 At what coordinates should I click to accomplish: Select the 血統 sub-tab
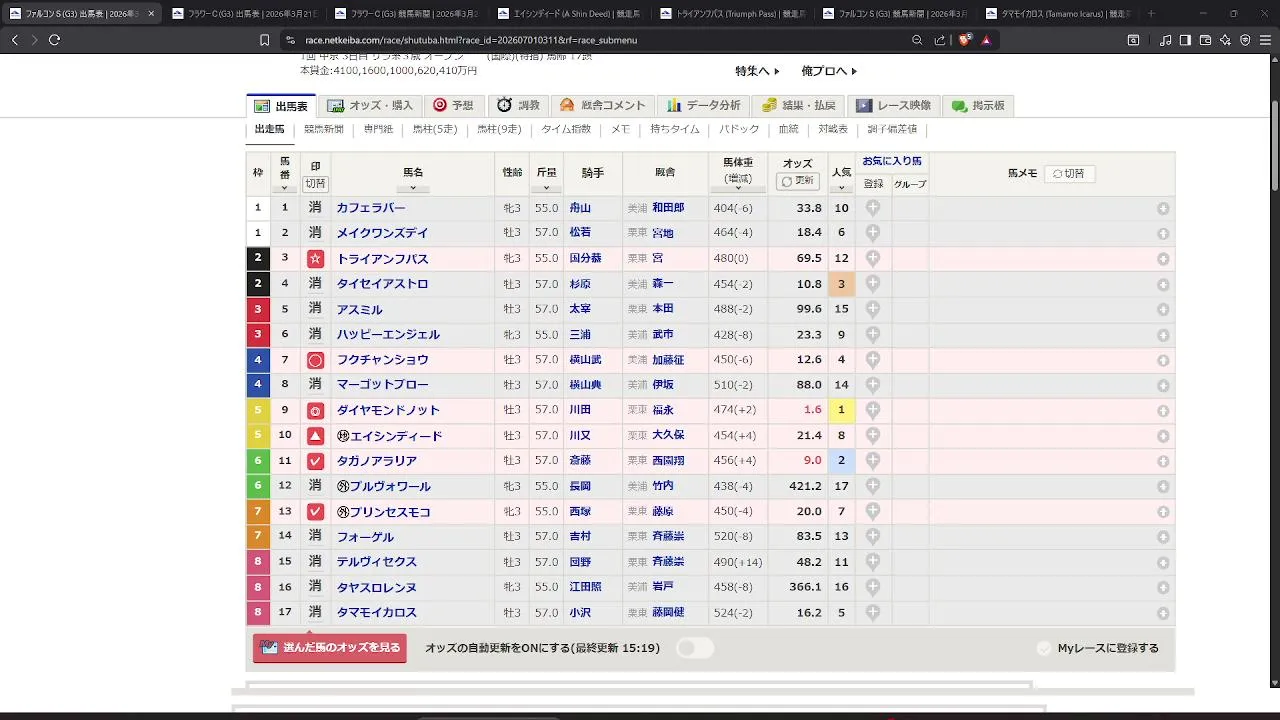789,129
